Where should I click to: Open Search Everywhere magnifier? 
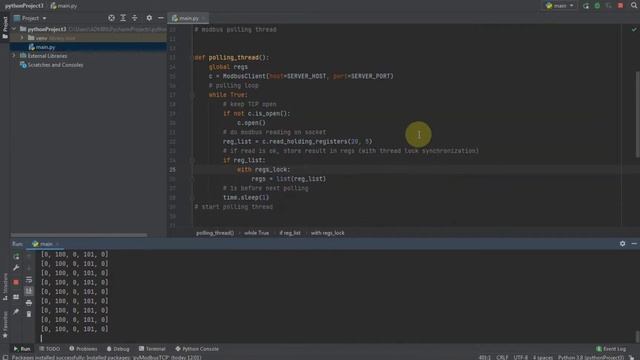tap(634, 6)
